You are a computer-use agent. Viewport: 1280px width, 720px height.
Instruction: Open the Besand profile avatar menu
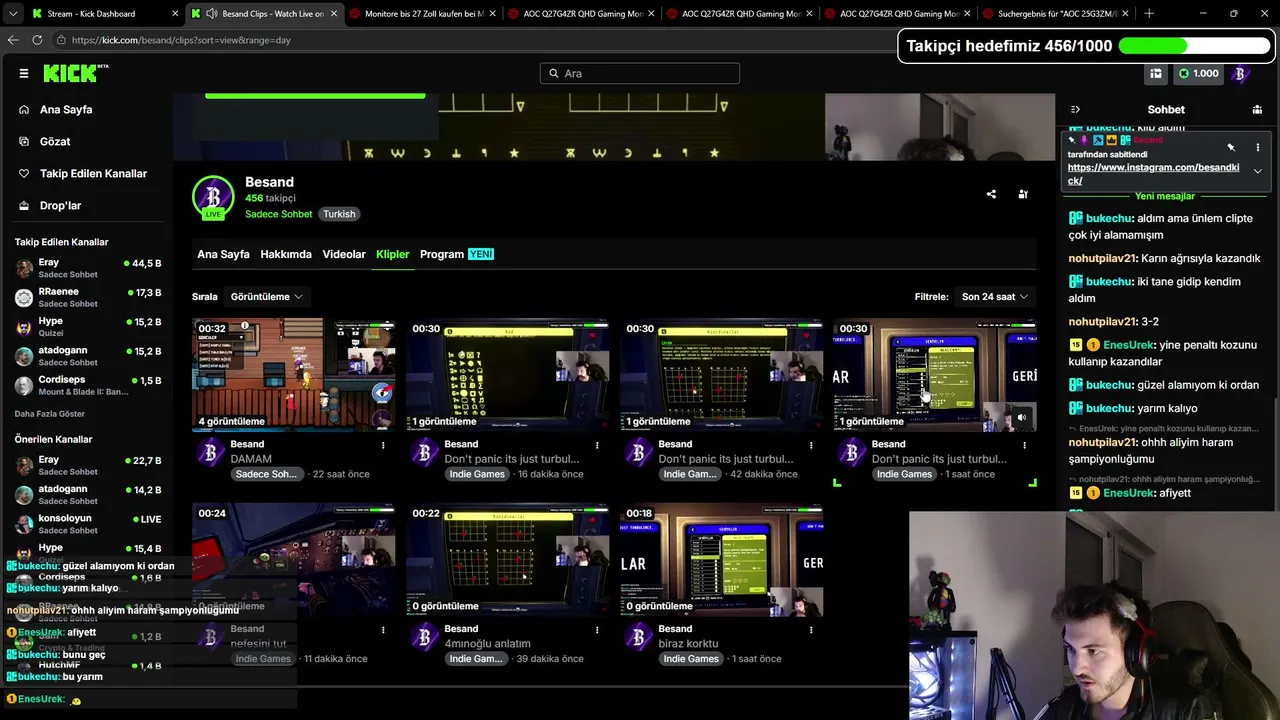point(1241,73)
